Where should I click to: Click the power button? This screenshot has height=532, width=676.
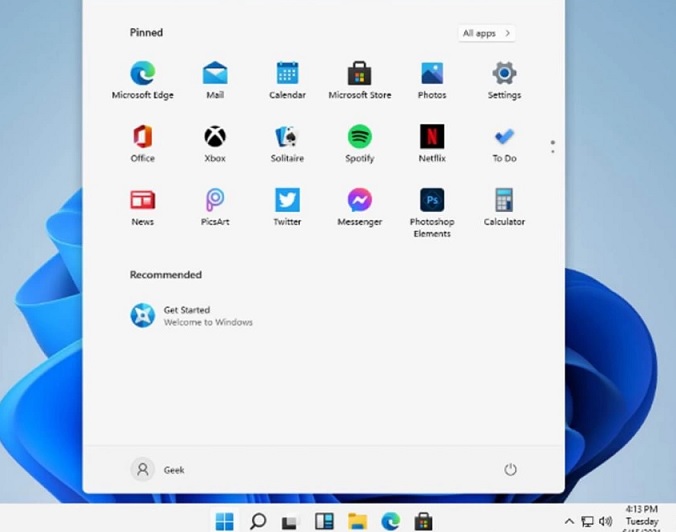click(510, 469)
